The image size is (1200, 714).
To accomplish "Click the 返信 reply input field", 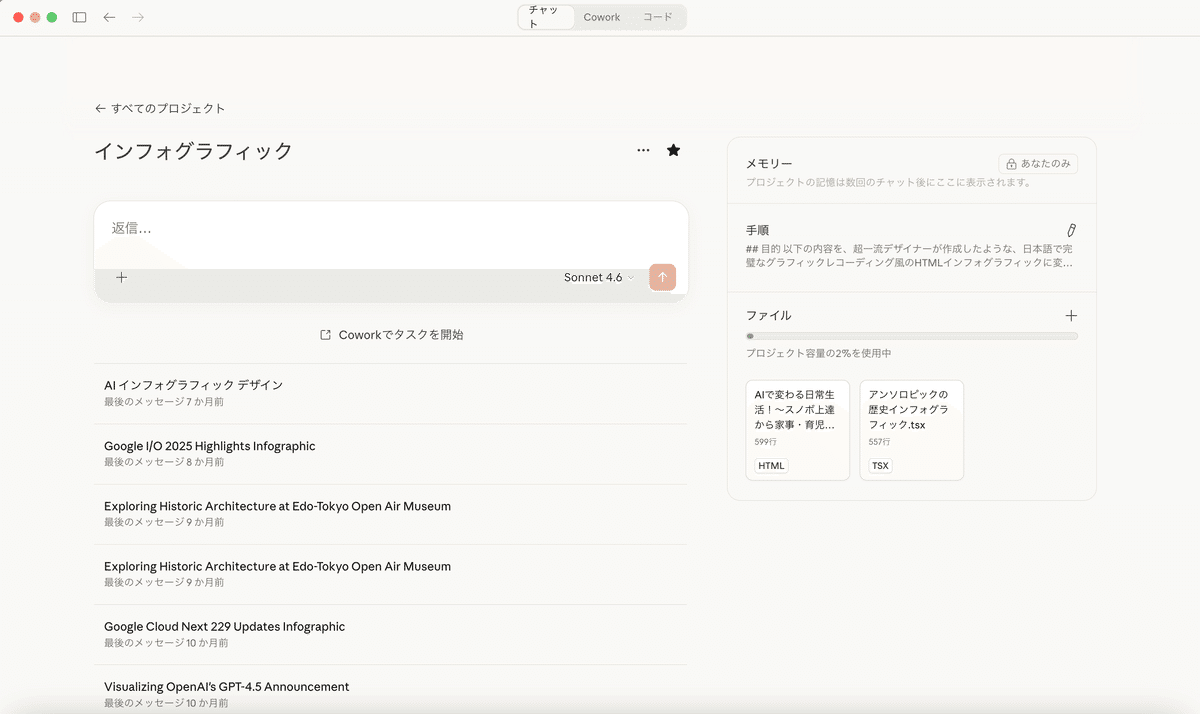I will coord(390,228).
